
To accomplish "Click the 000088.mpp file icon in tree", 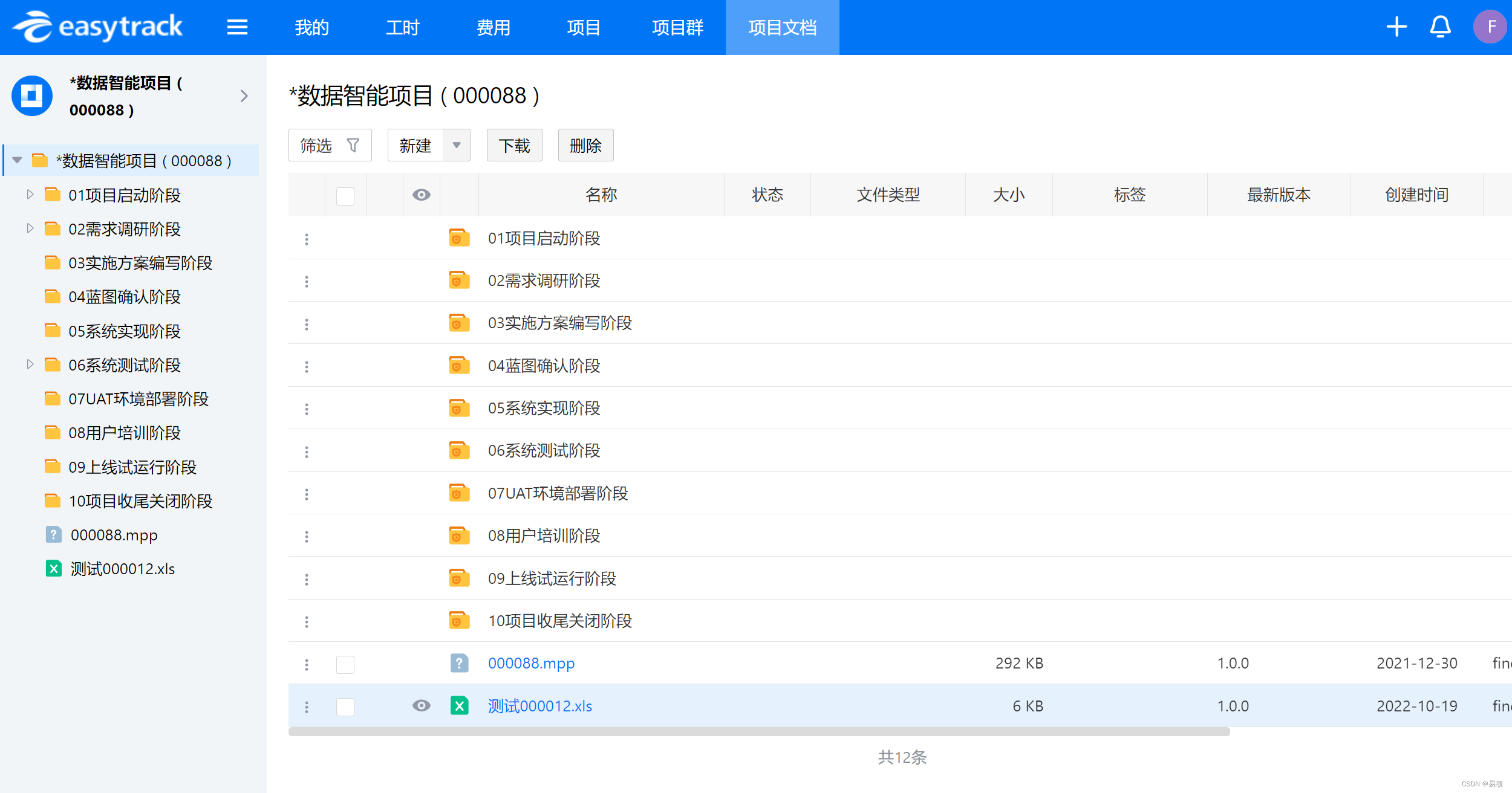I will point(53,534).
